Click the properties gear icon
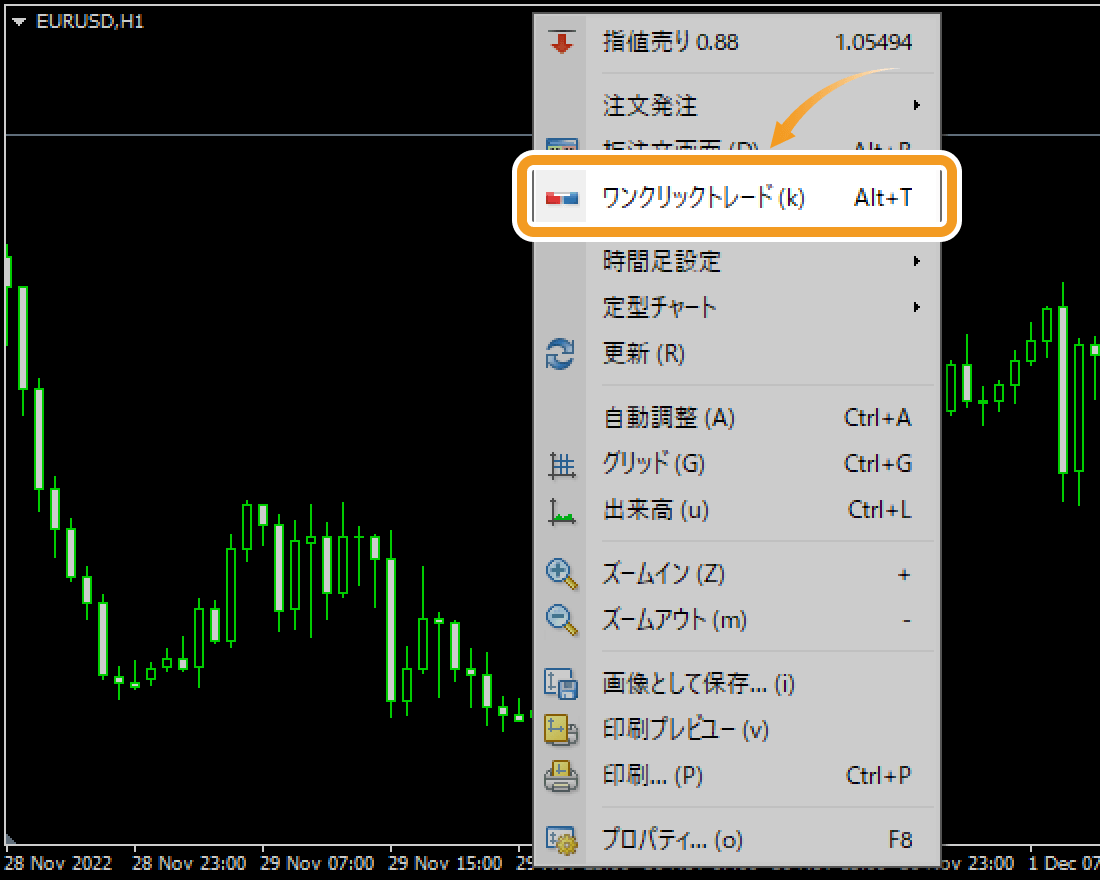The width and height of the screenshot is (1100, 880). pos(561,840)
